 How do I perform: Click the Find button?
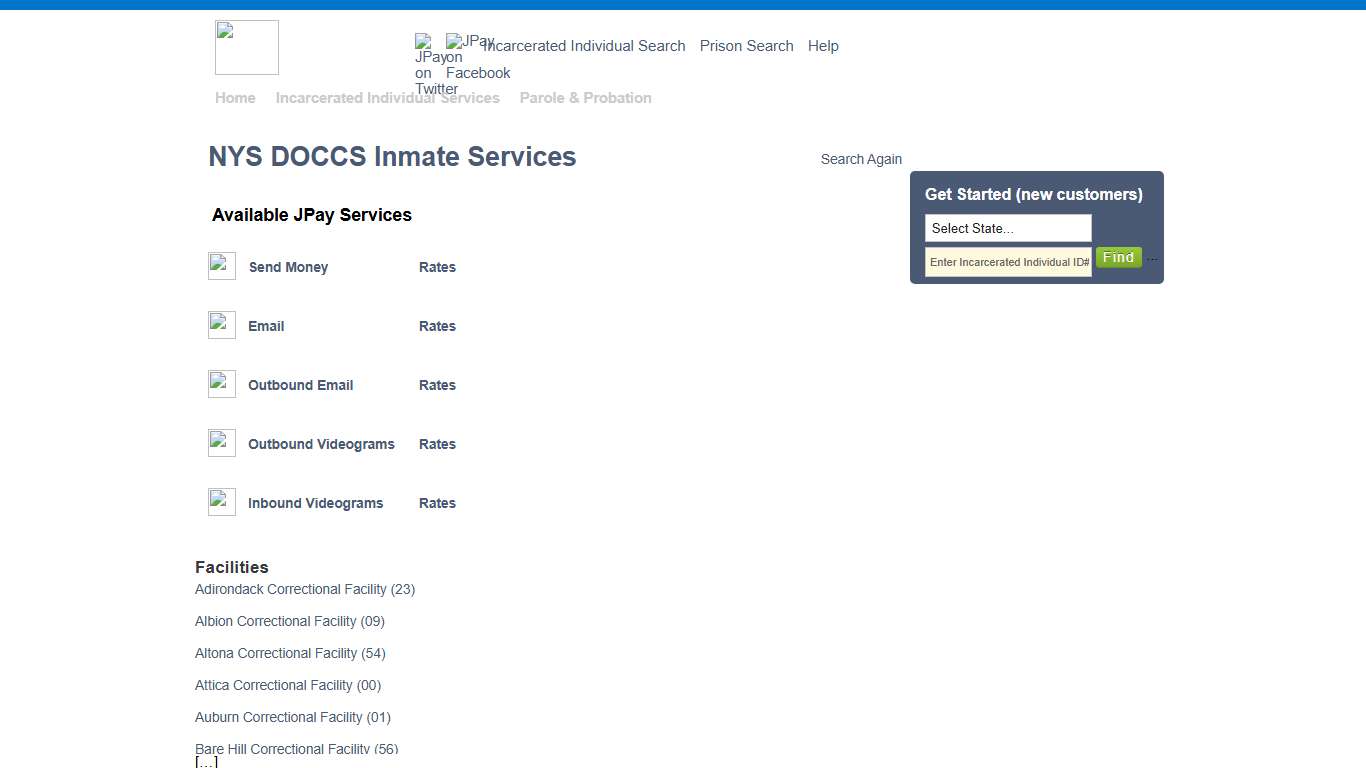tap(1118, 257)
